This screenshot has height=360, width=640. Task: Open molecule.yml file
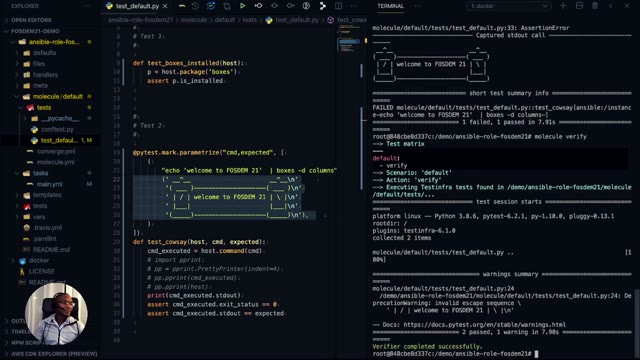(55, 162)
